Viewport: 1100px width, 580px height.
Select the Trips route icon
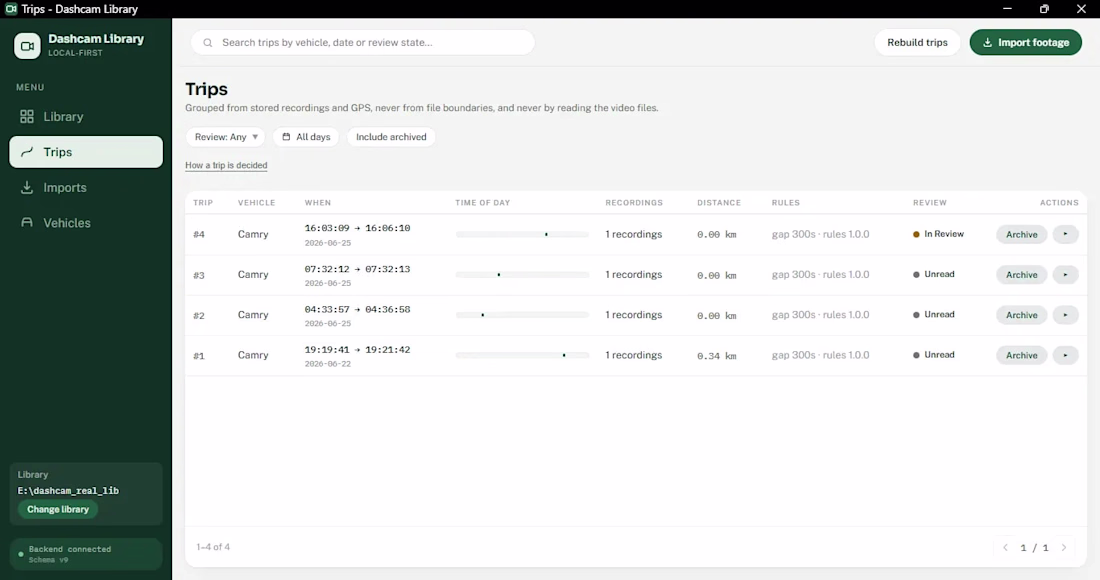27,151
